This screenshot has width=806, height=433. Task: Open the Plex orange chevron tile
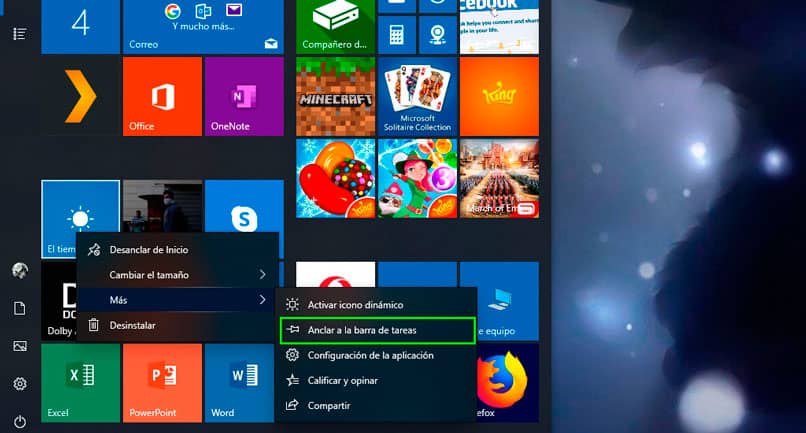[x=81, y=96]
